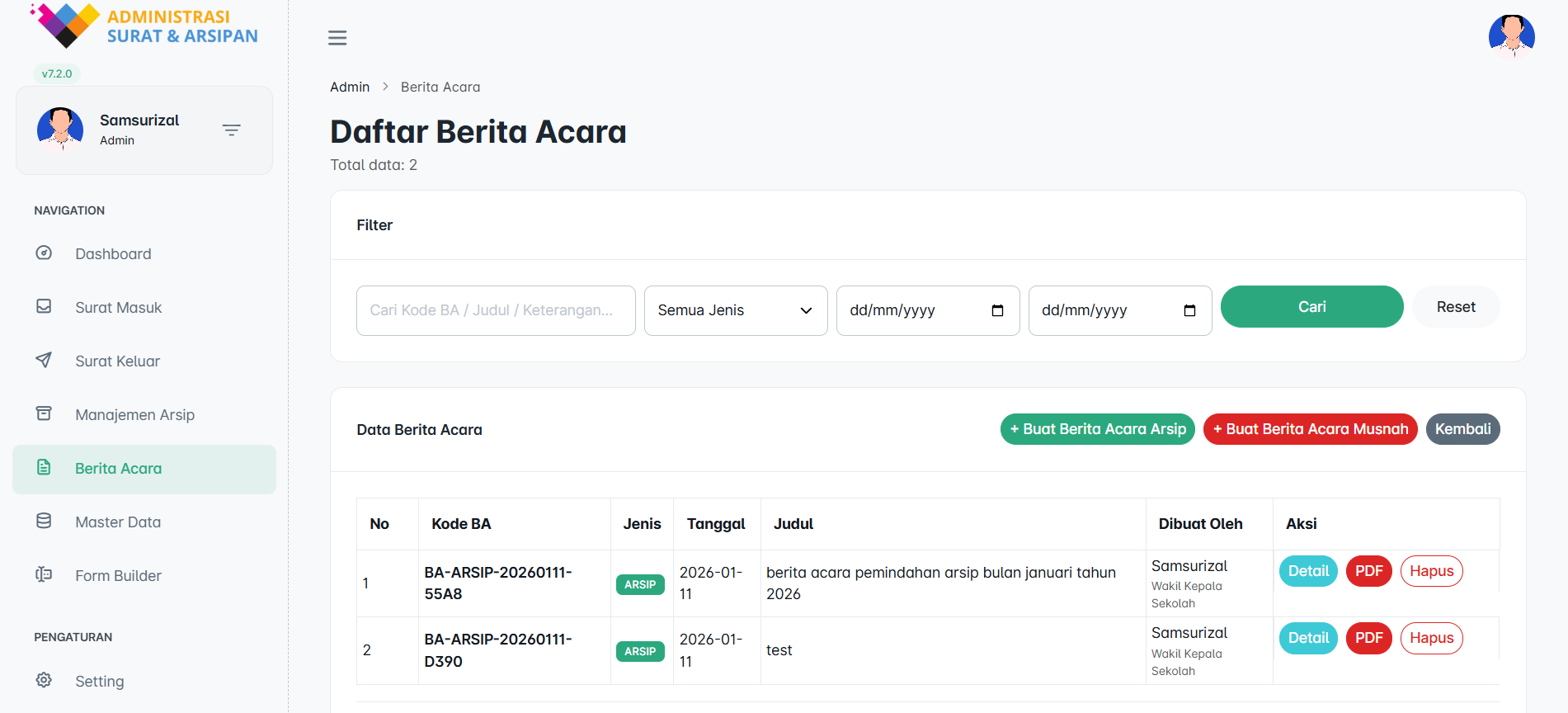The height and width of the screenshot is (713, 1568).
Task: Expand the Semua Jenis dropdown
Action: (735, 310)
